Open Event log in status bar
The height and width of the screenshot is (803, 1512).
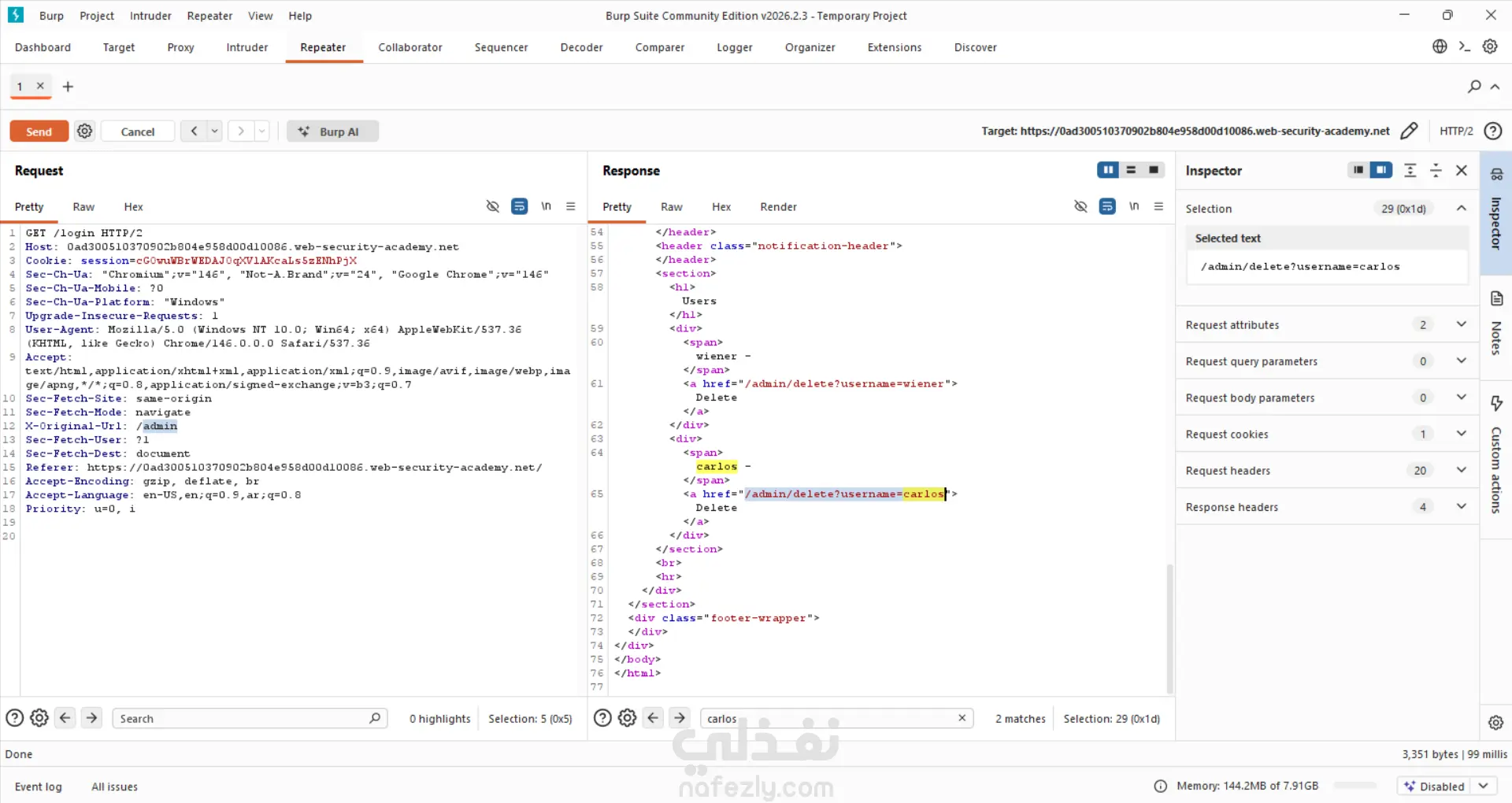coord(38,786)
